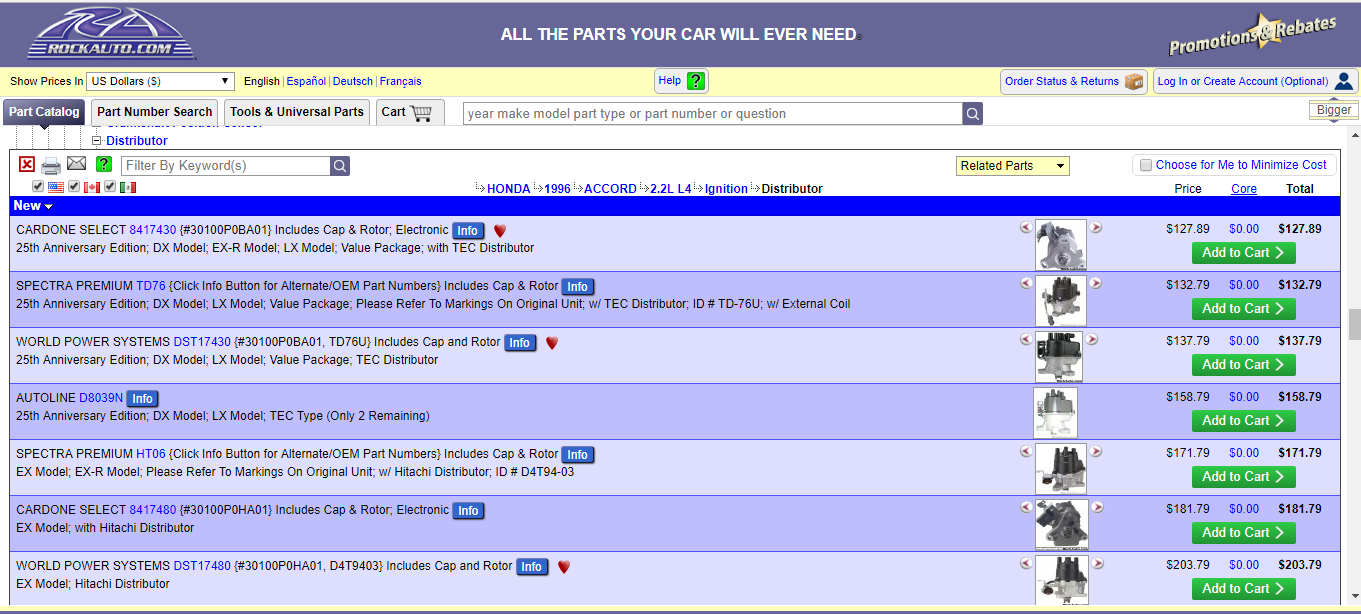Click the Canada flag icon
Image resolution: width=1361 pixels, height=614 pixels.
[92, 187]
